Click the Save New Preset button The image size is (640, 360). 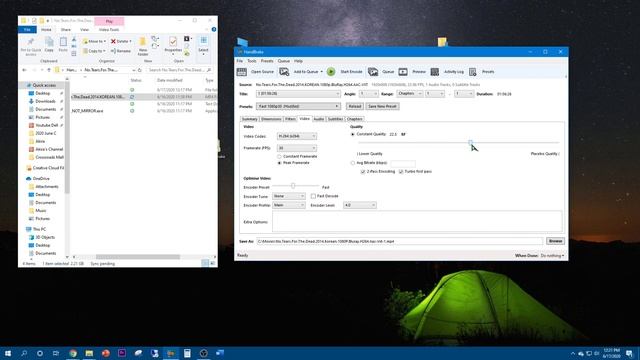coord(382,107)
